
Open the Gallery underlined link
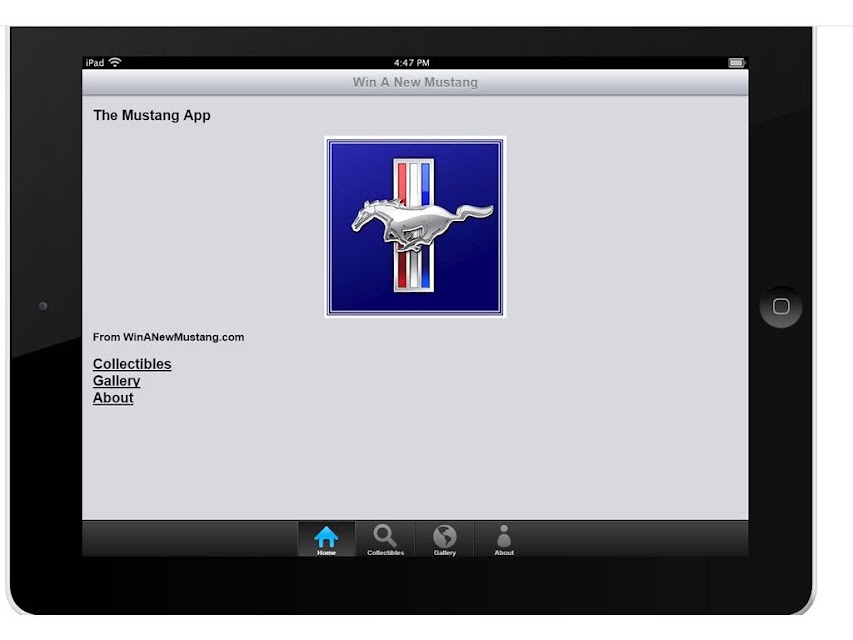(x=116, y=381)
